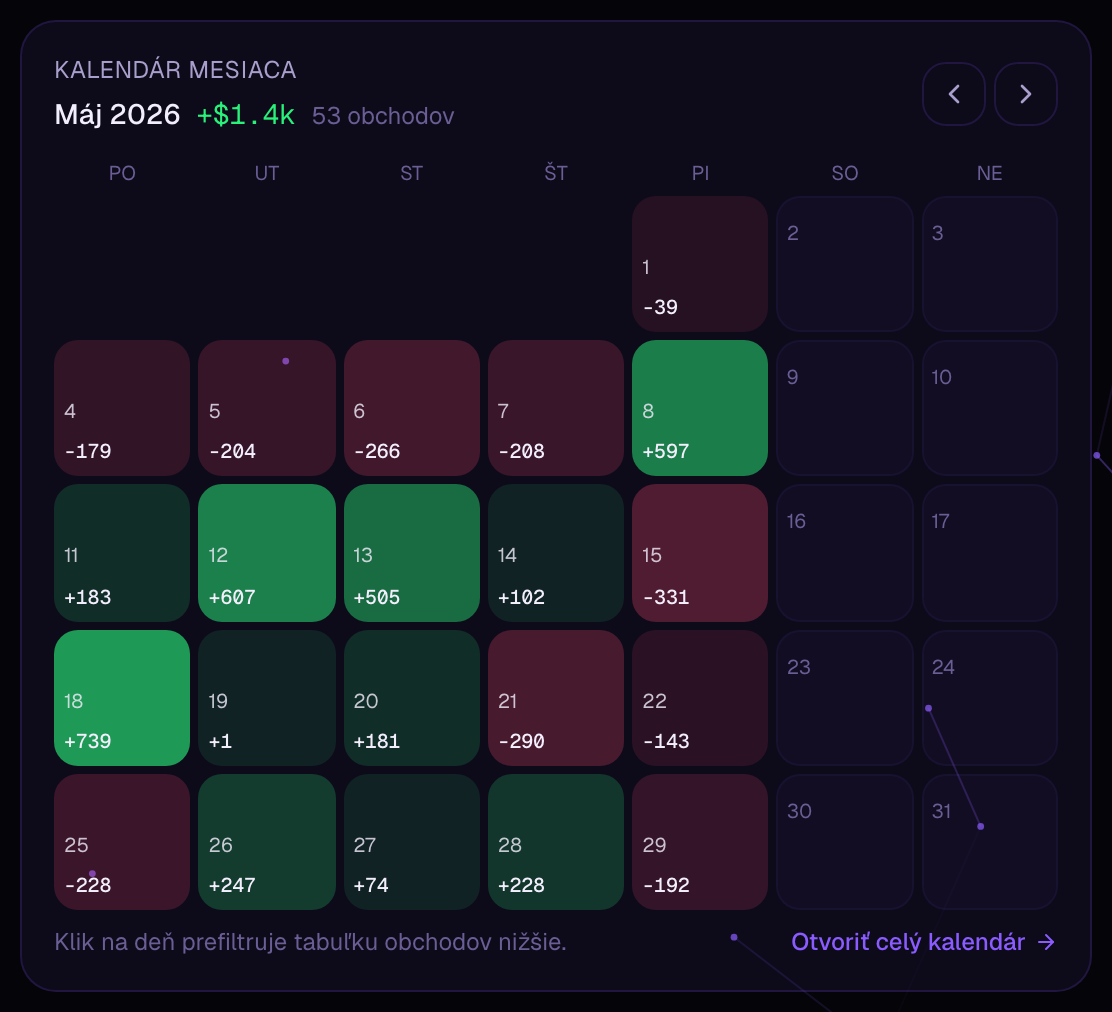Pick the May 11 cell showing +183
The height and width of the screenshot is (1012, 1112).
122,553
